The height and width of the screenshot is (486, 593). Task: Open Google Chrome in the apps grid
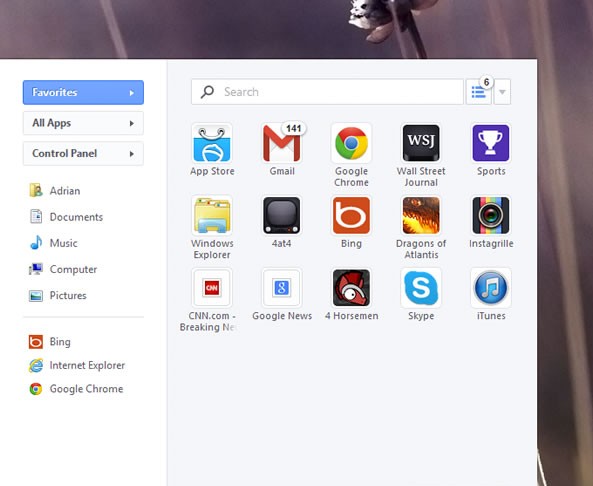(x=351, y=143)
